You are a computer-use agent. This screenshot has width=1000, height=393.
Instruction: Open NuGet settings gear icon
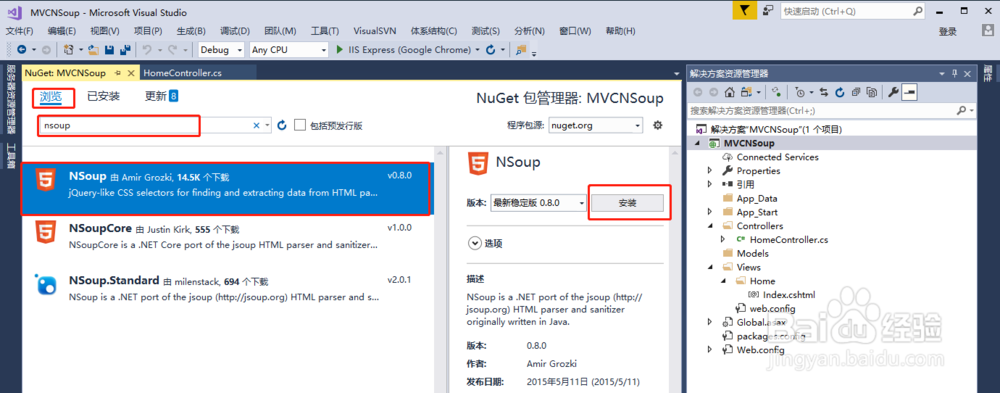click(x=658, y=125)
